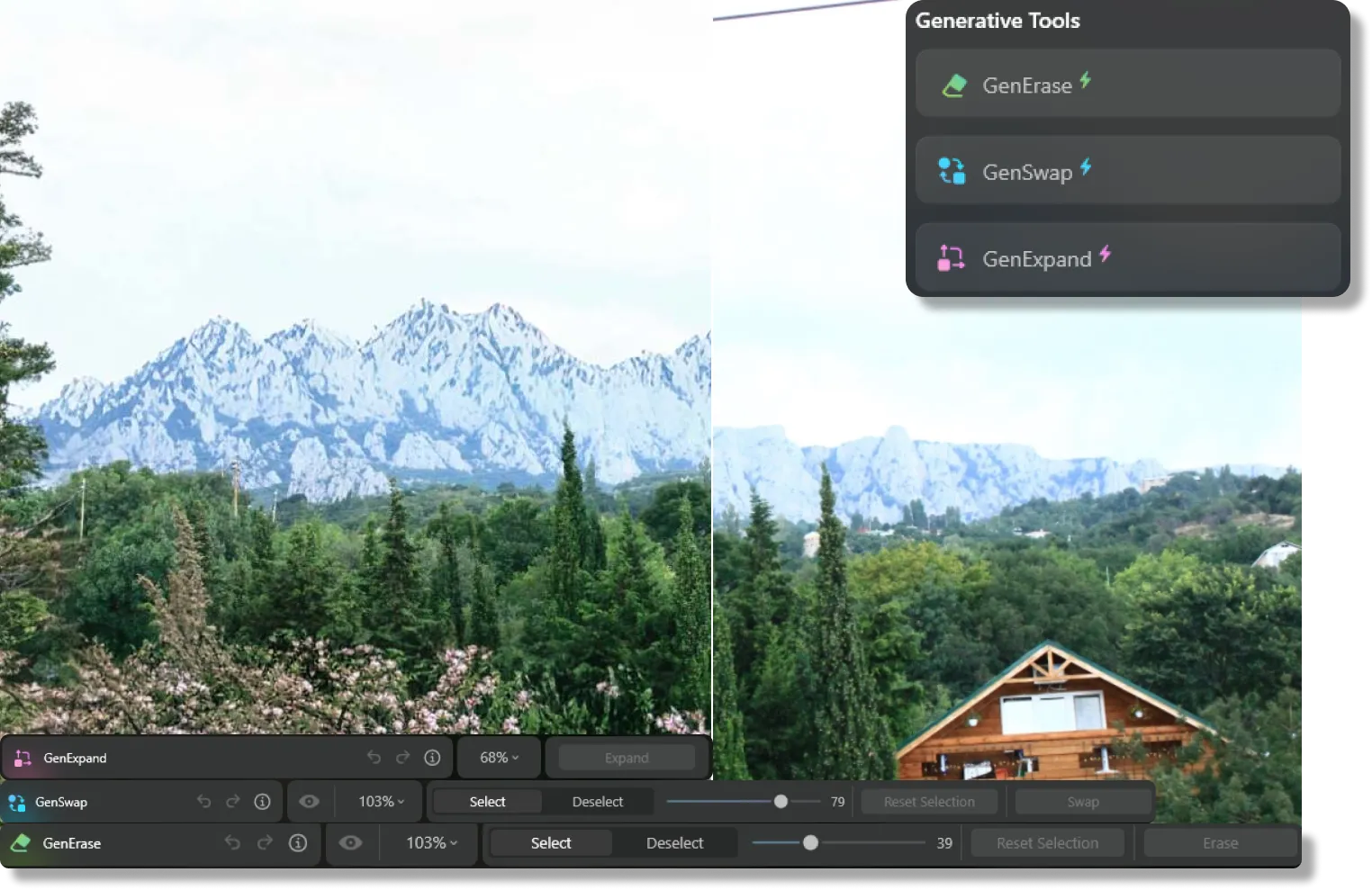Redo in the GenExpand toolbar
The width and height of the screenshot is (1372, 890).
tap(402, 758)
